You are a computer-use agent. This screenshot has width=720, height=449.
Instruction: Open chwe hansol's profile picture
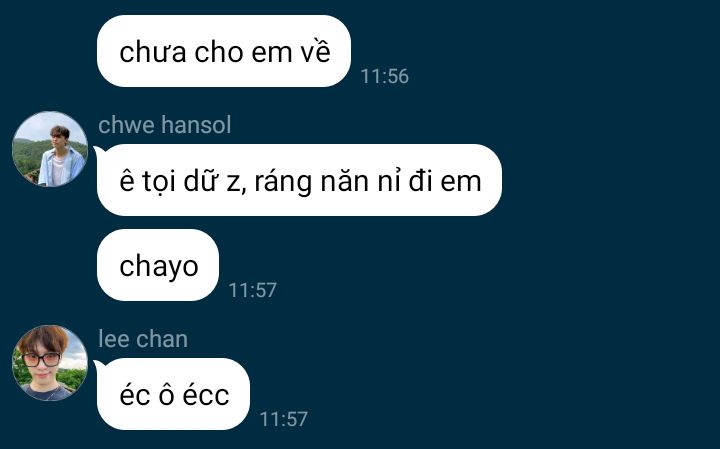pyautogui.click(x=50, y=149)
